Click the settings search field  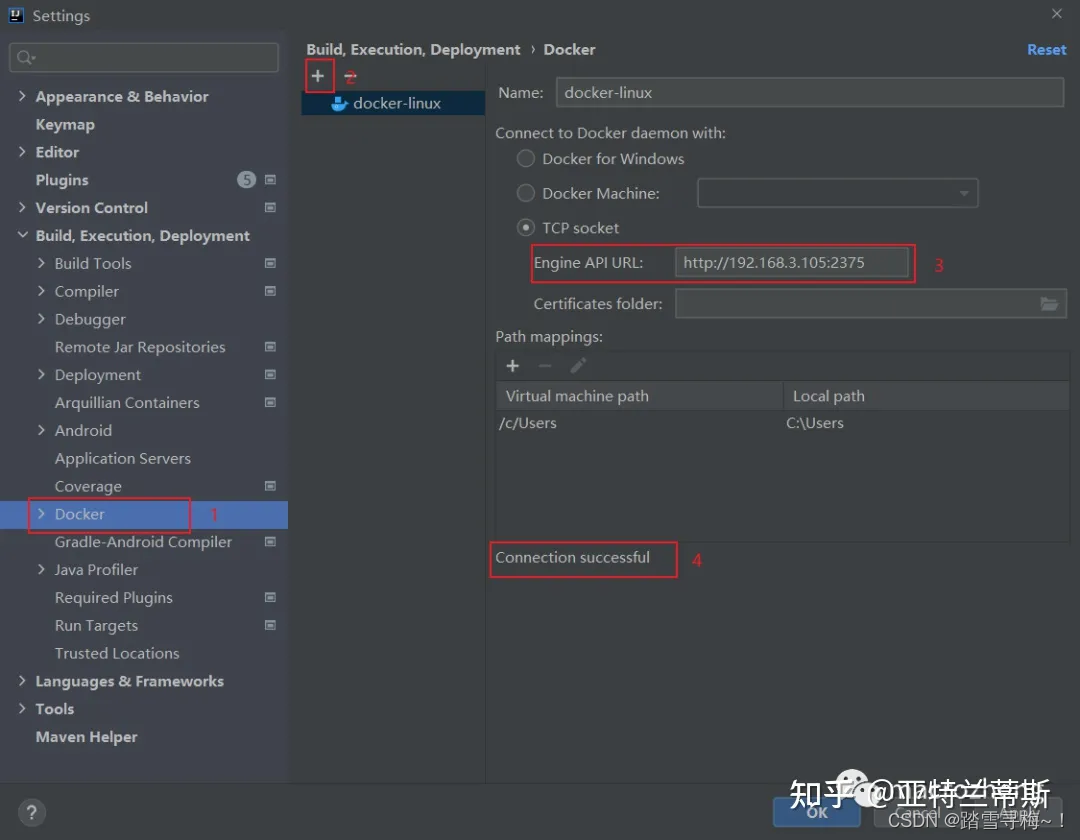[x=144, y=58]
